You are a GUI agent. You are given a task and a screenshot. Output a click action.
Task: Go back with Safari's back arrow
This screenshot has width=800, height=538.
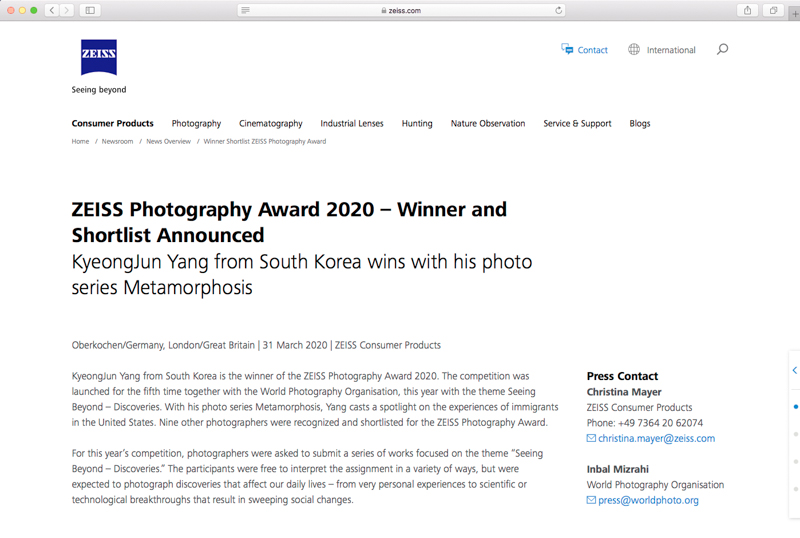click(x=52, y=10)
